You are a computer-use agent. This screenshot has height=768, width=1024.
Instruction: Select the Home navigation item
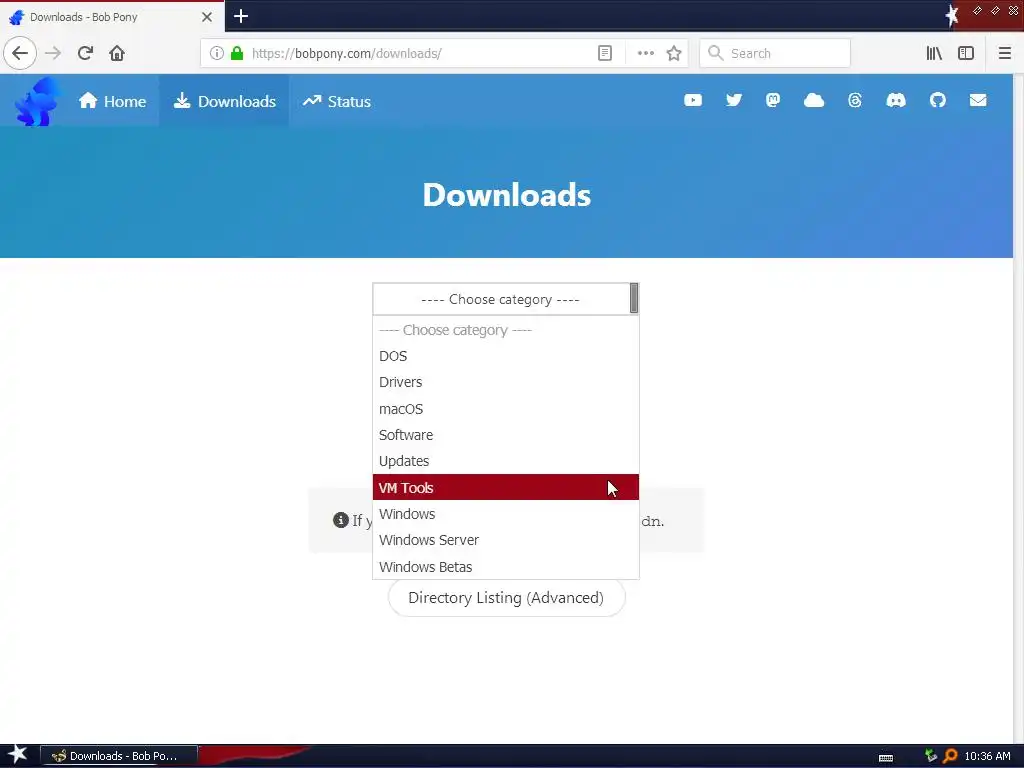click(x=112, y=101)
